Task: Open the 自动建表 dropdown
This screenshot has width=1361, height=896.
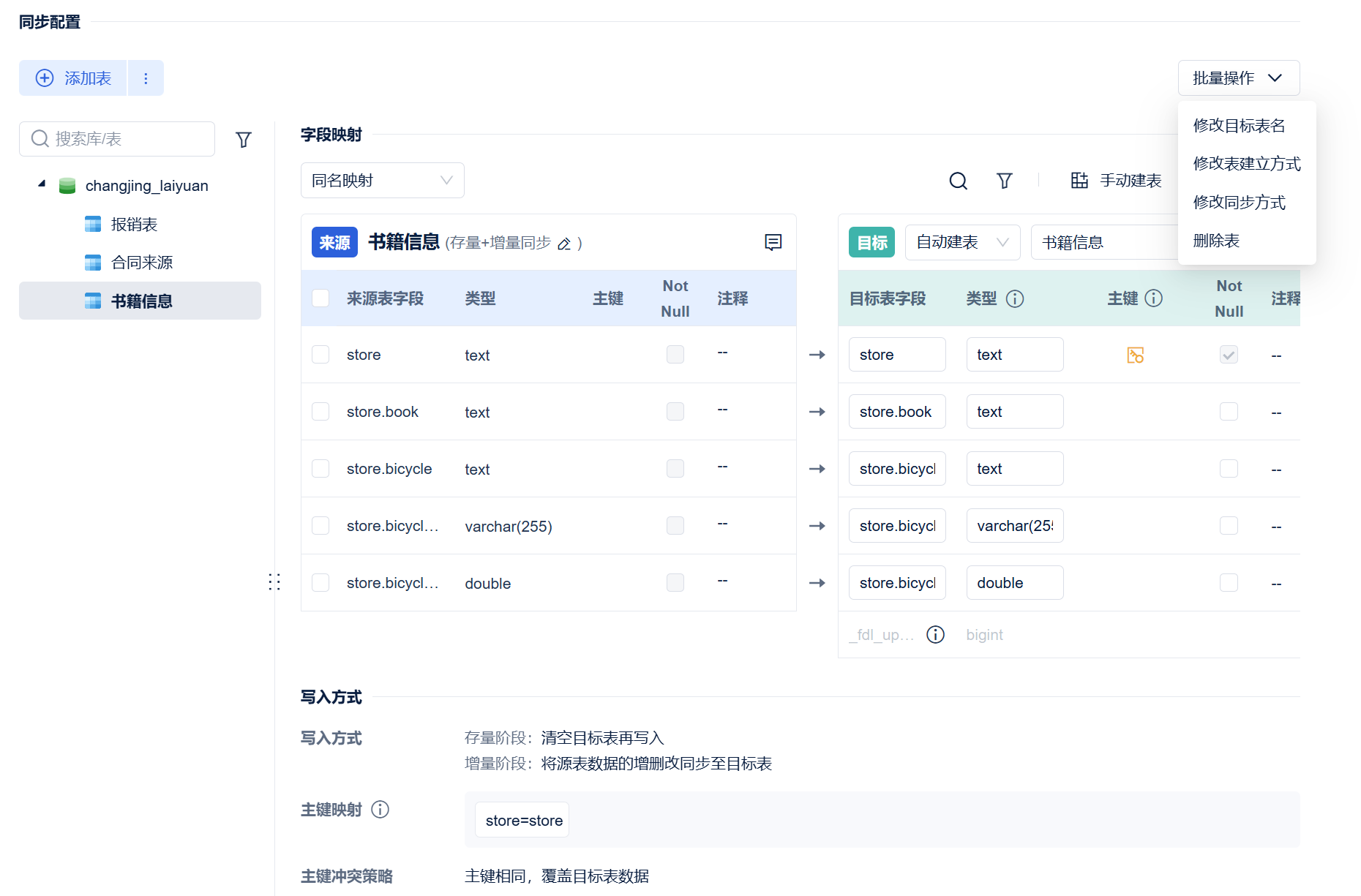Action: [x=962, y=242]
